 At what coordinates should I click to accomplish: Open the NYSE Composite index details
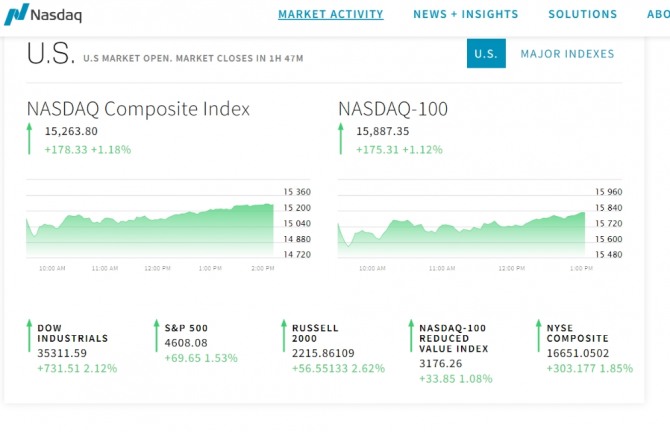(x=577, y=333)
